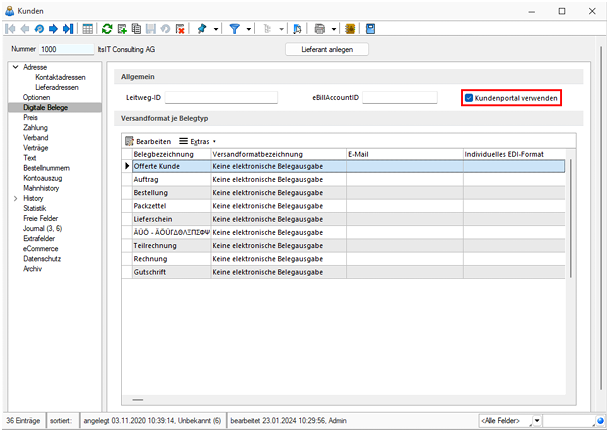Save the record with the disk icon
This screenshot has height=430, width=607.
pos(151,29)
